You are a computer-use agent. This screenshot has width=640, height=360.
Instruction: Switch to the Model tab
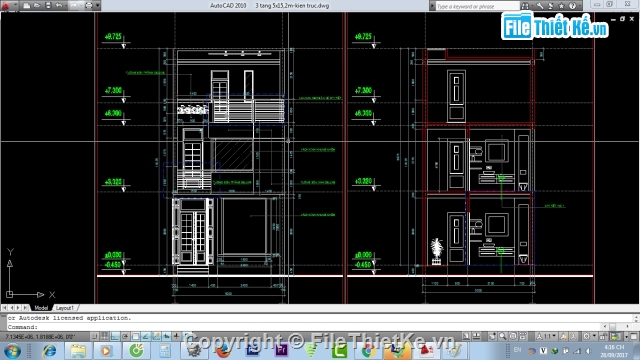tap(41, 308)
